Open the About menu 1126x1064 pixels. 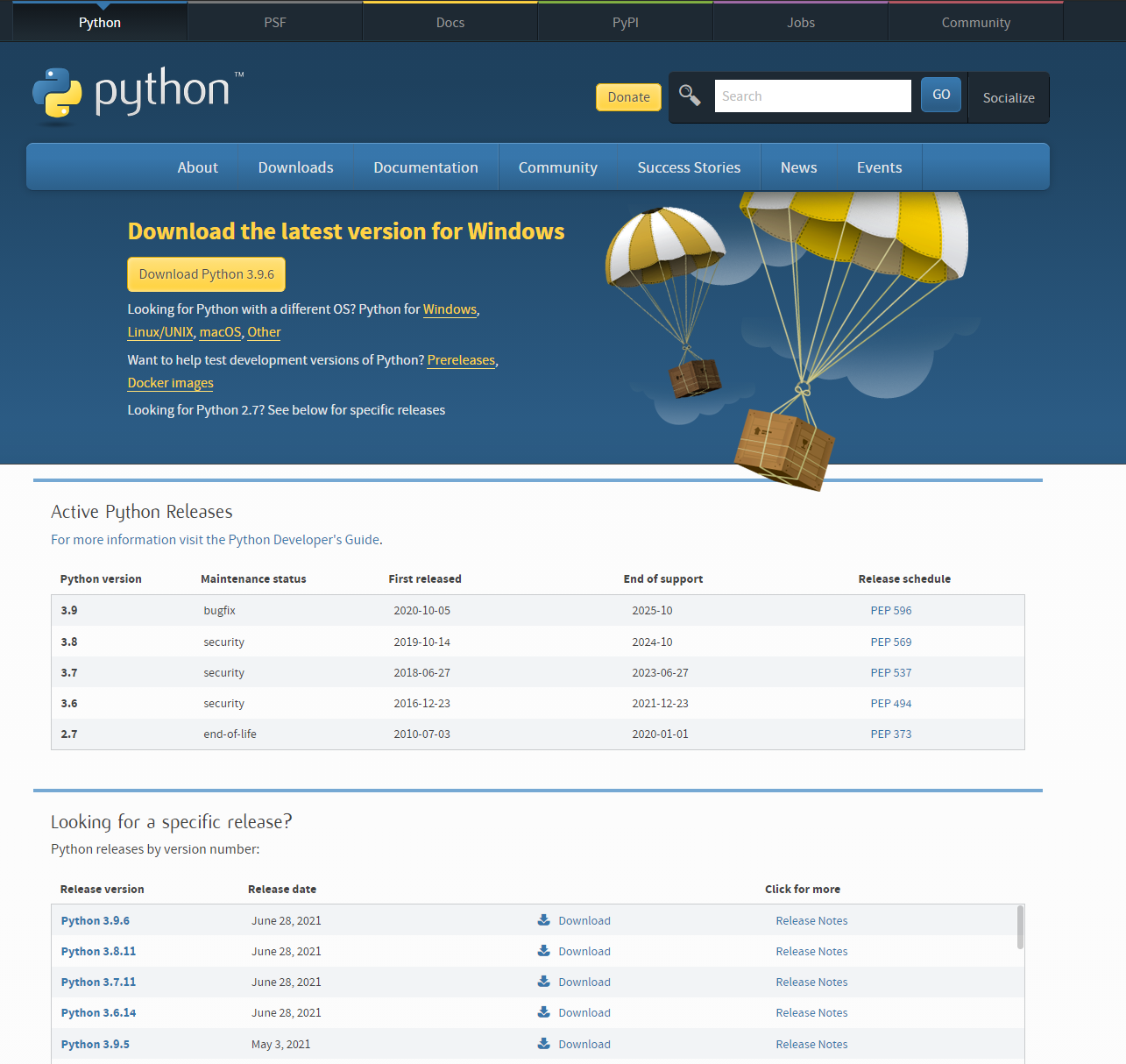(198, 167)
